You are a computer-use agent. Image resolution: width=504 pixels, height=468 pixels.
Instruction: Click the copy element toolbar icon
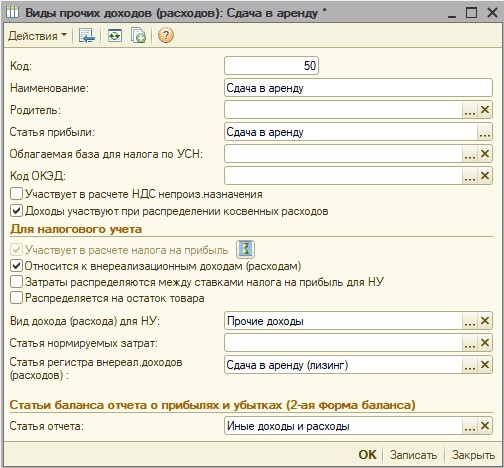(138, 35)
